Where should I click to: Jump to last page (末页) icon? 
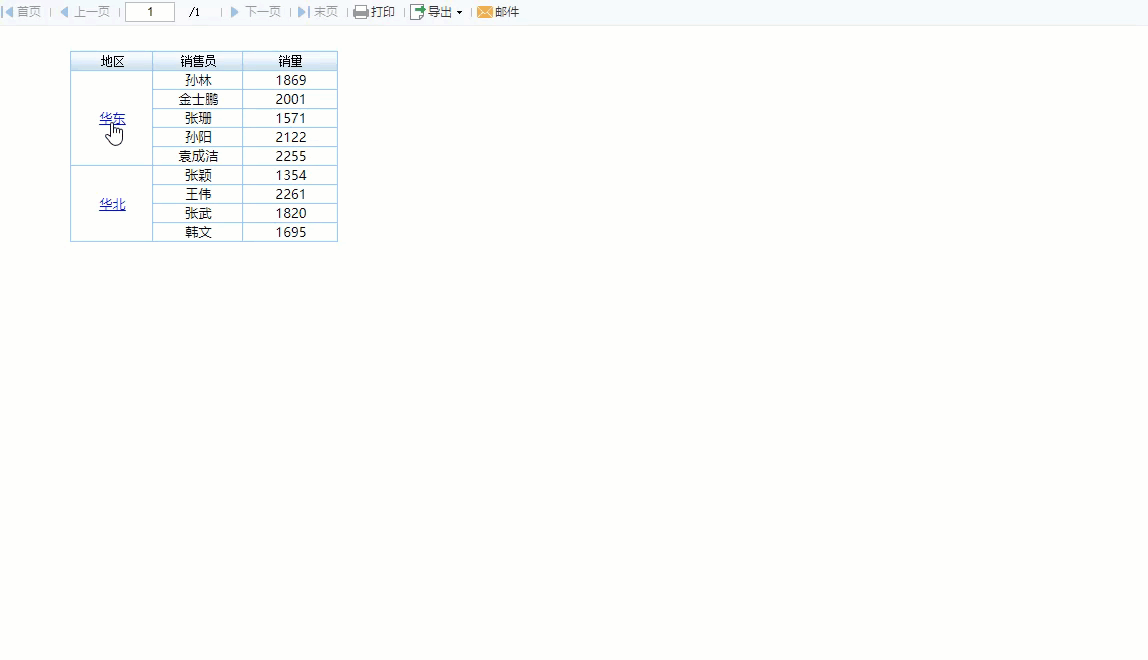click(302, 12)
